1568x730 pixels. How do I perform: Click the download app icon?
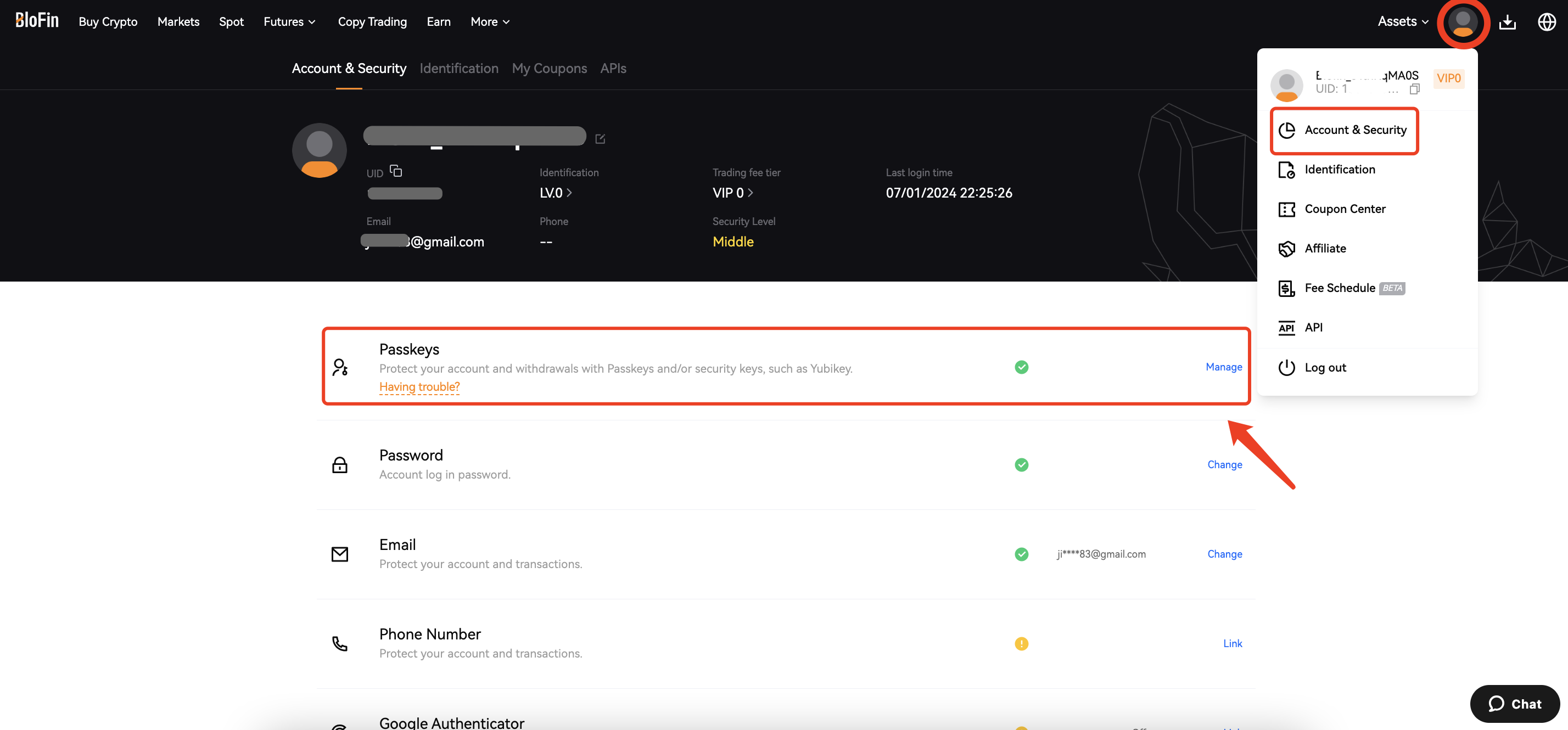(1507, 22)
